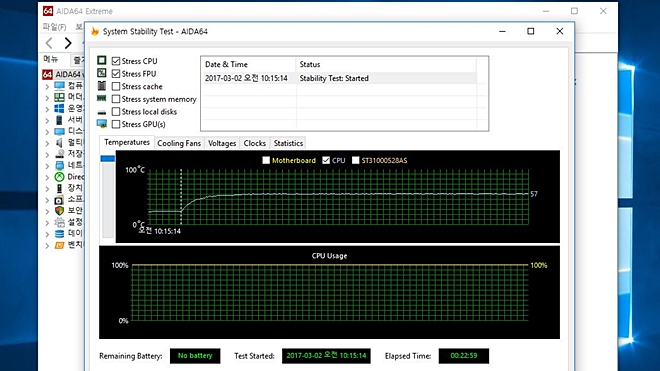Uncheck the Stress CPU checkbox

(116, 61)
